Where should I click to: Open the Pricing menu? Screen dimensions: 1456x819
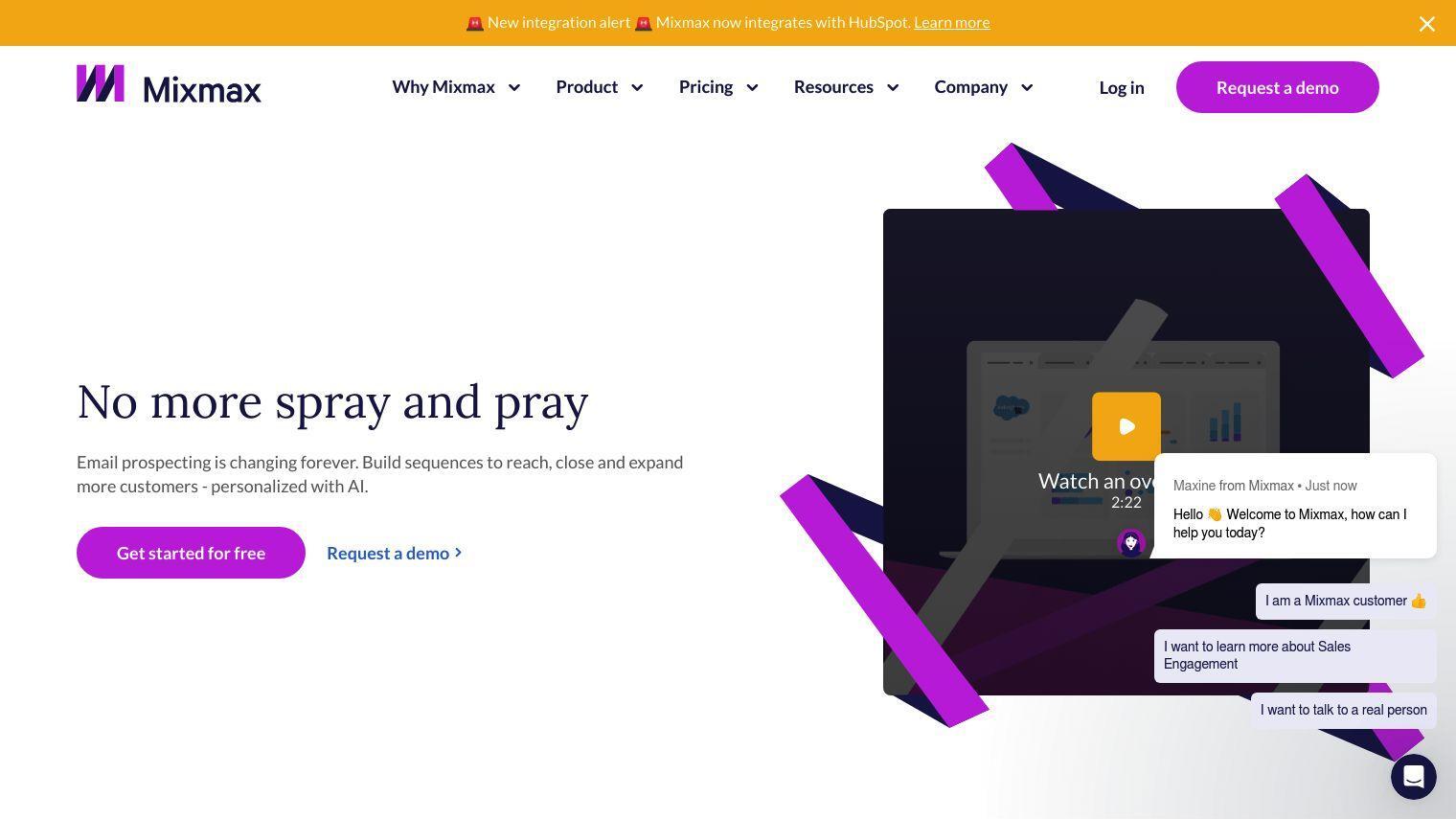[706, 87]
